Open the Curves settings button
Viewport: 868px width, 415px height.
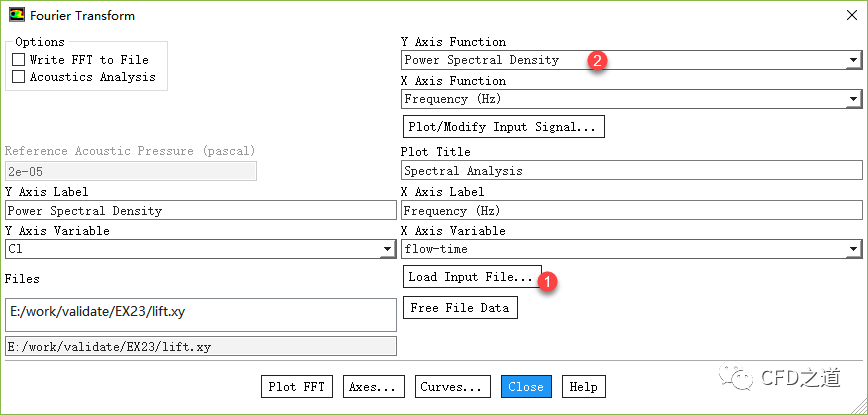tap(454, 387)
